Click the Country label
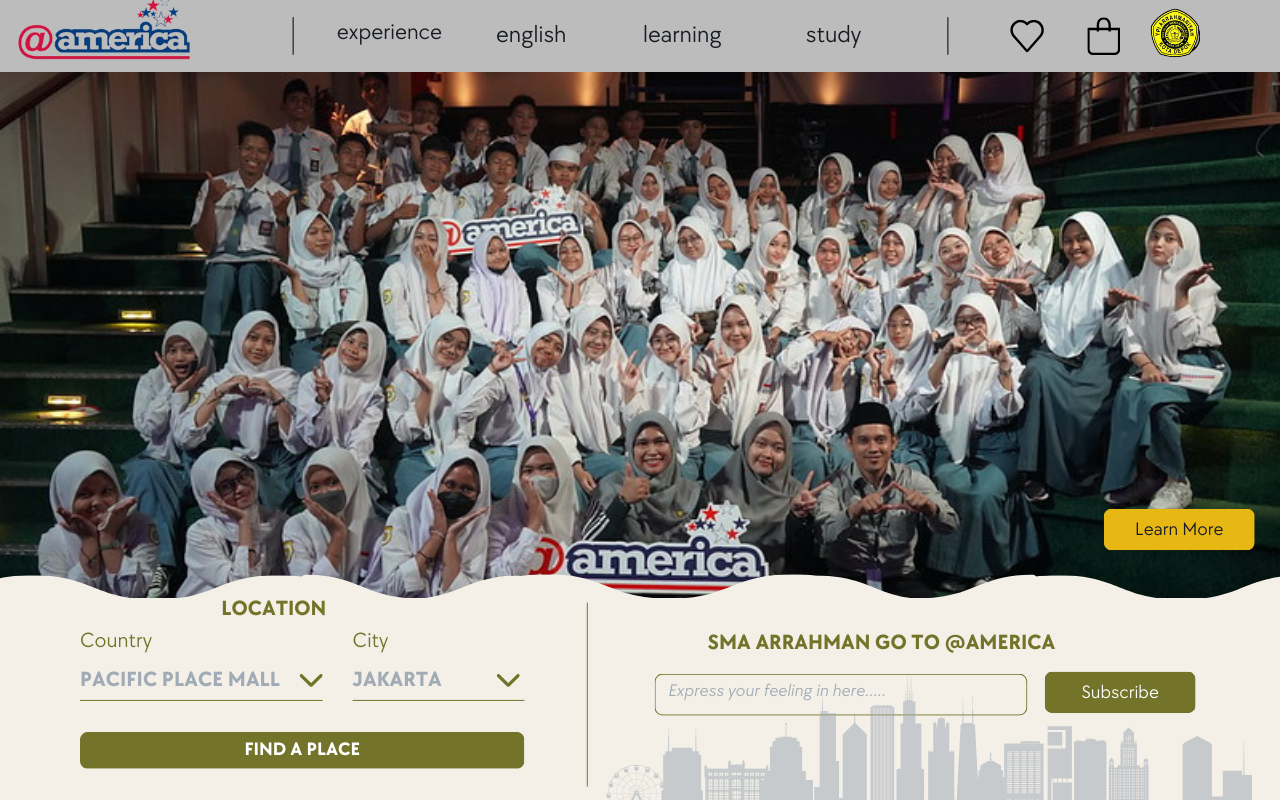 [x=116, y=640]
